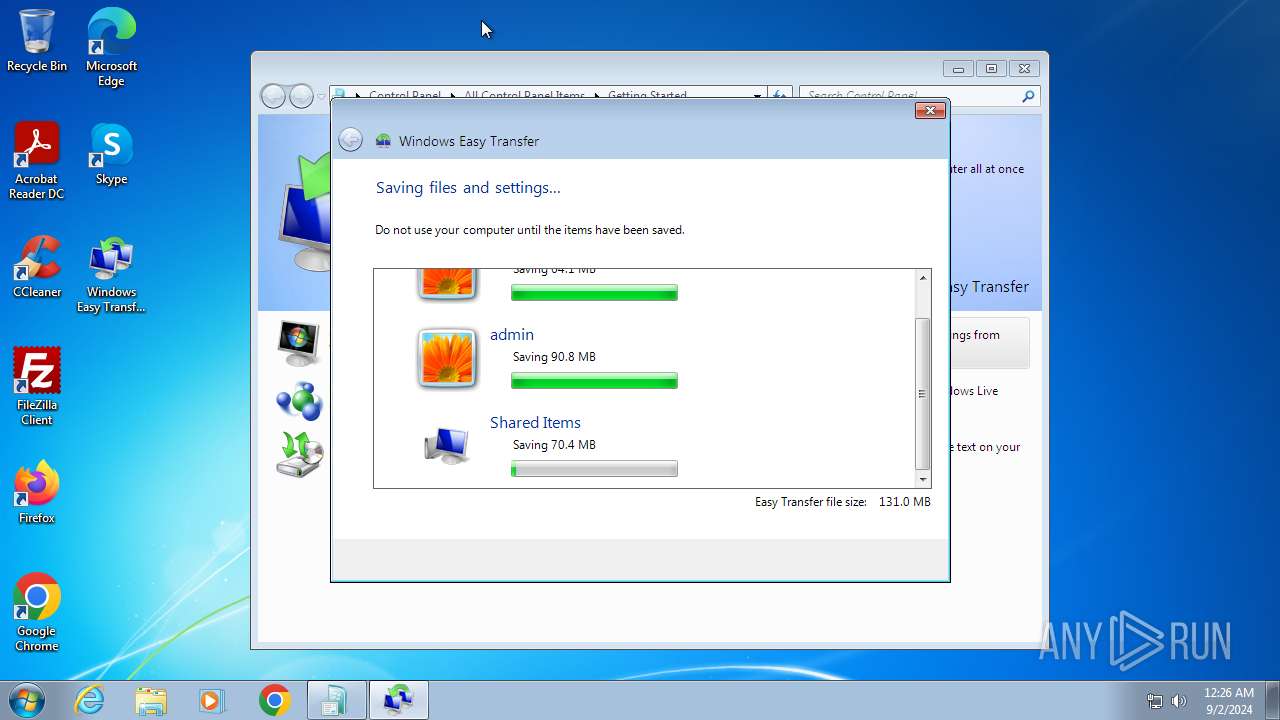Open the Recycle Bin desktop icon

click(x=37, y=41)
